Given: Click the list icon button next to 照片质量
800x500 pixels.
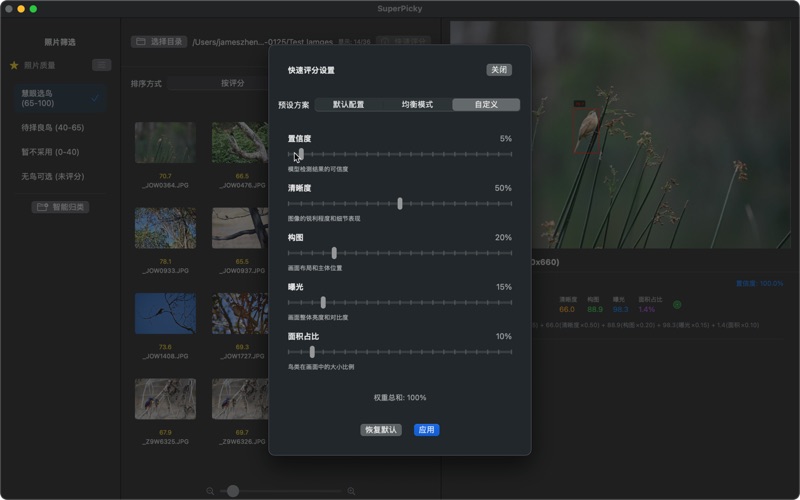Looking at the screenshot, I should coord(101,65).
